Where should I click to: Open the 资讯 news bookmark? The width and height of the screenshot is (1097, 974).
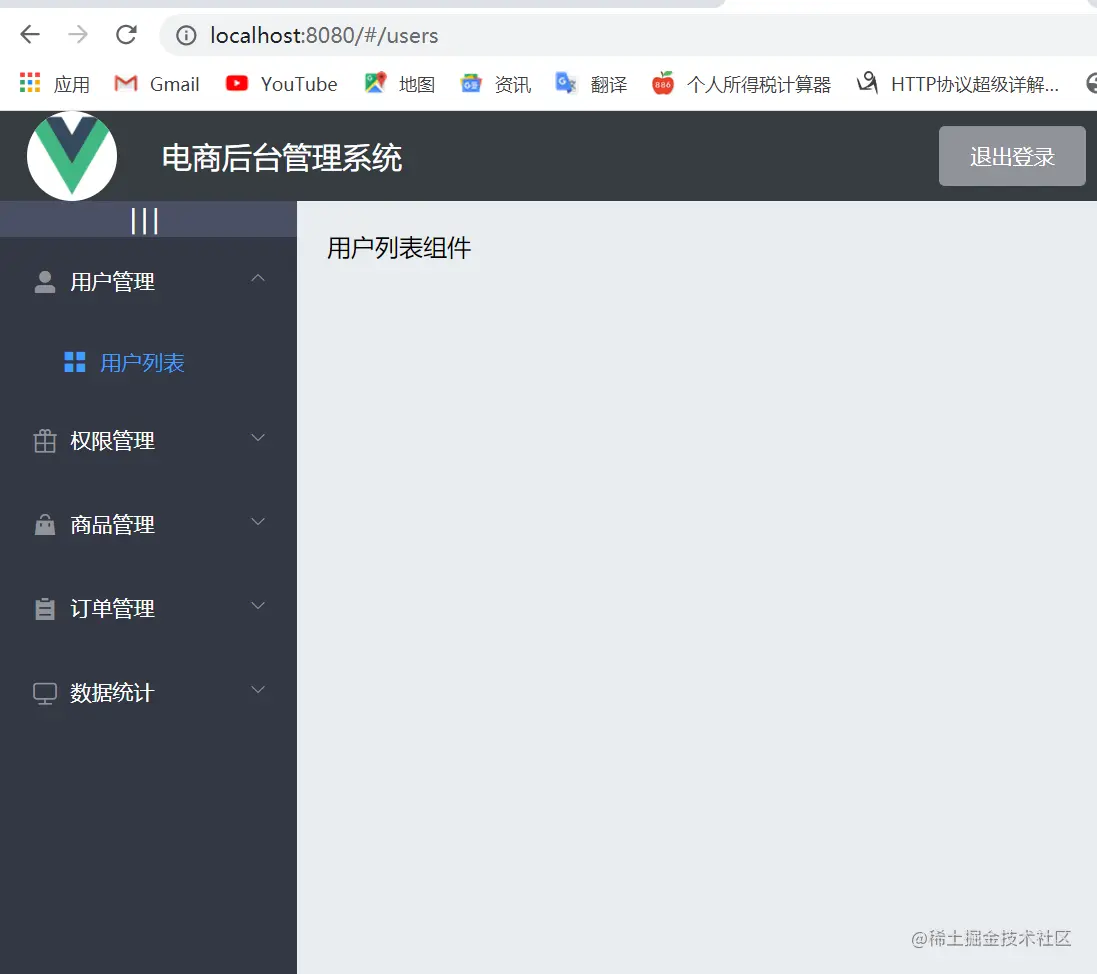click(496, 84)
